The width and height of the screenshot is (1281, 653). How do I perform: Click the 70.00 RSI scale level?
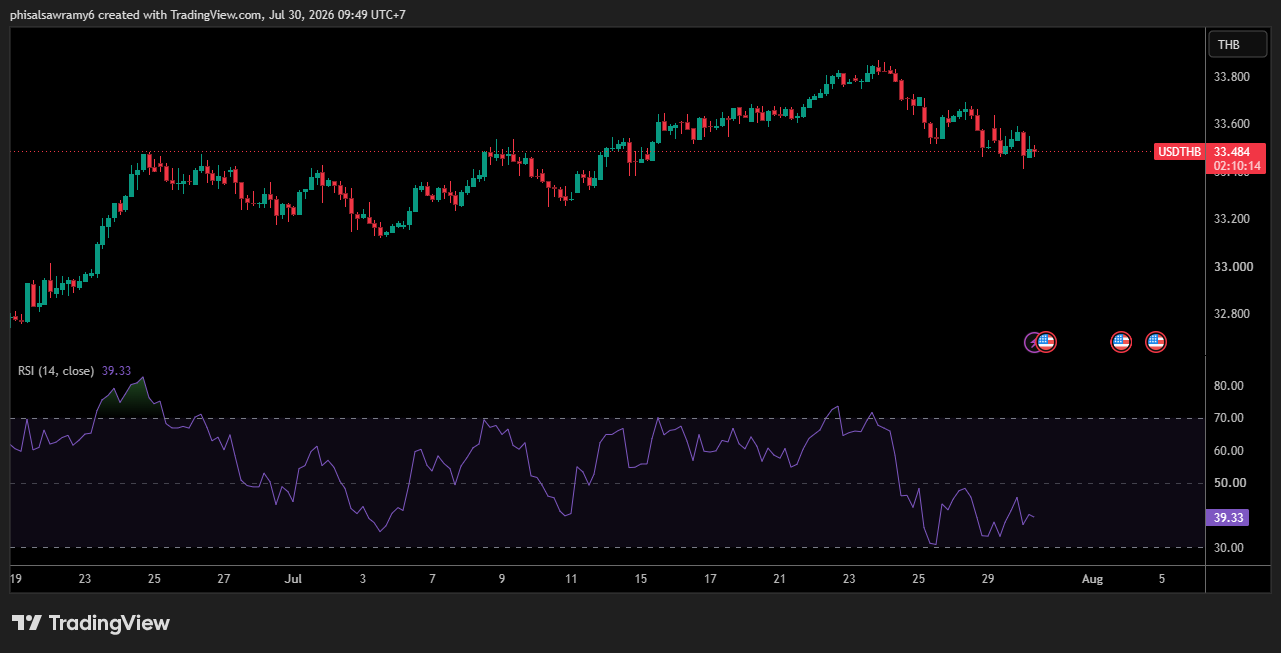point(1228,418)
